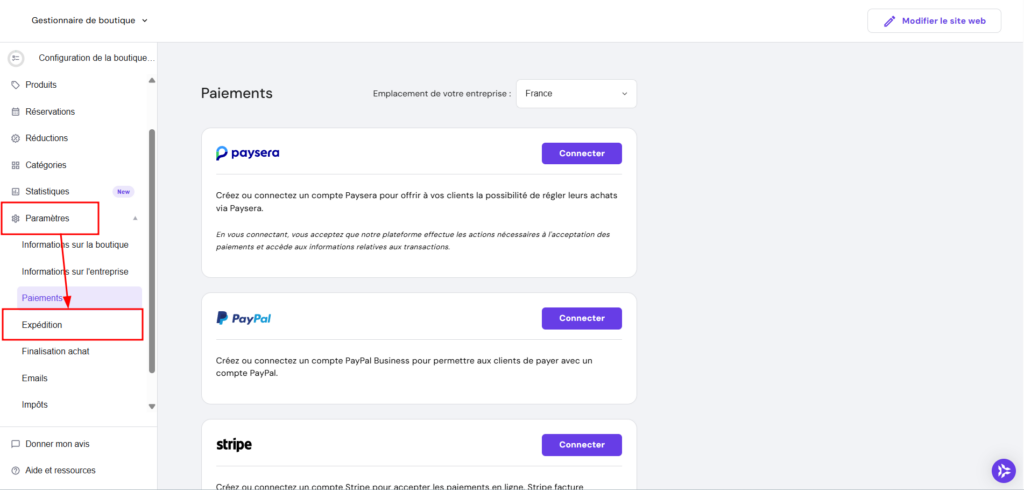Select Expédition in the settings submenu

43,325
